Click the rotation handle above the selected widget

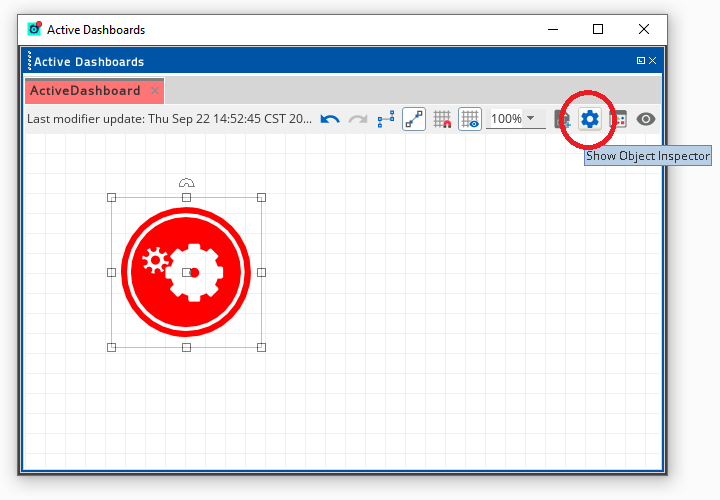pos(186,183)
